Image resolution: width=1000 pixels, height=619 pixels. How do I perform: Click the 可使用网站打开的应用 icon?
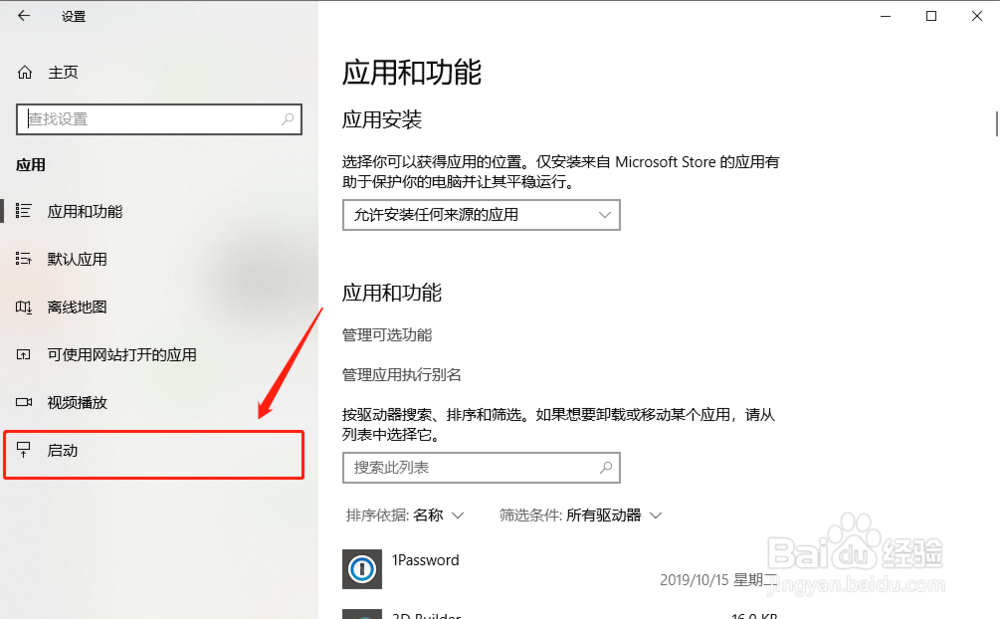click(x=24, y=355)
